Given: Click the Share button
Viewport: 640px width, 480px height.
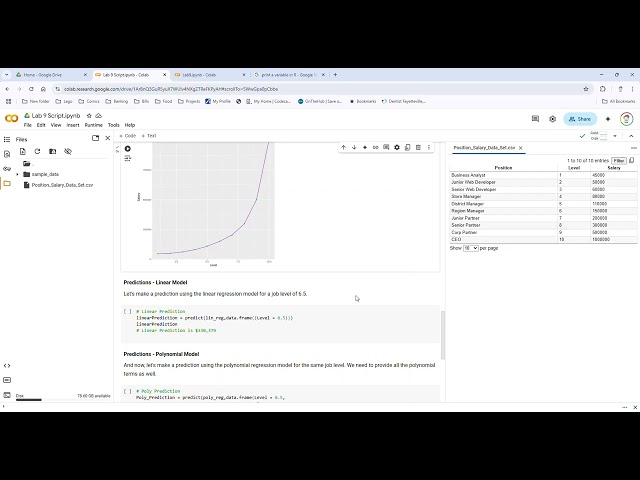Looking at the screenshot, I should [580, 119].
